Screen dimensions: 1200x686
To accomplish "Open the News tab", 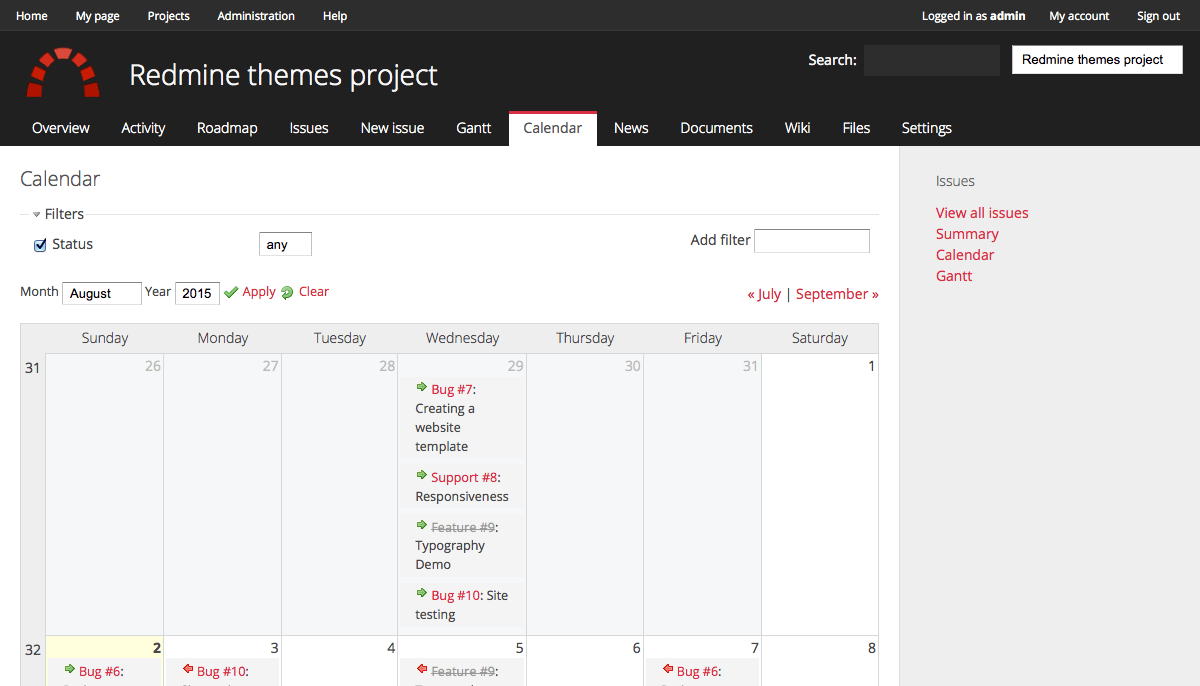I will [x=631, y=128].
